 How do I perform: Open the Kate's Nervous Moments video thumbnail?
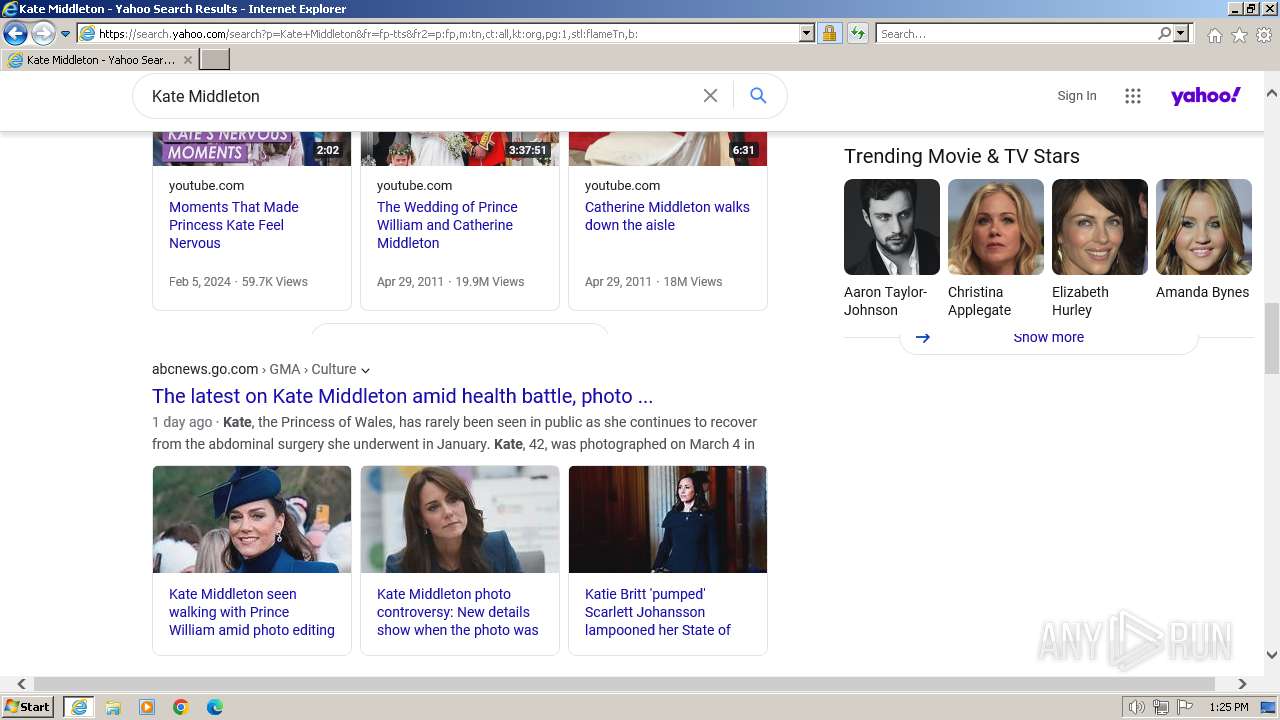click(252, 148)
